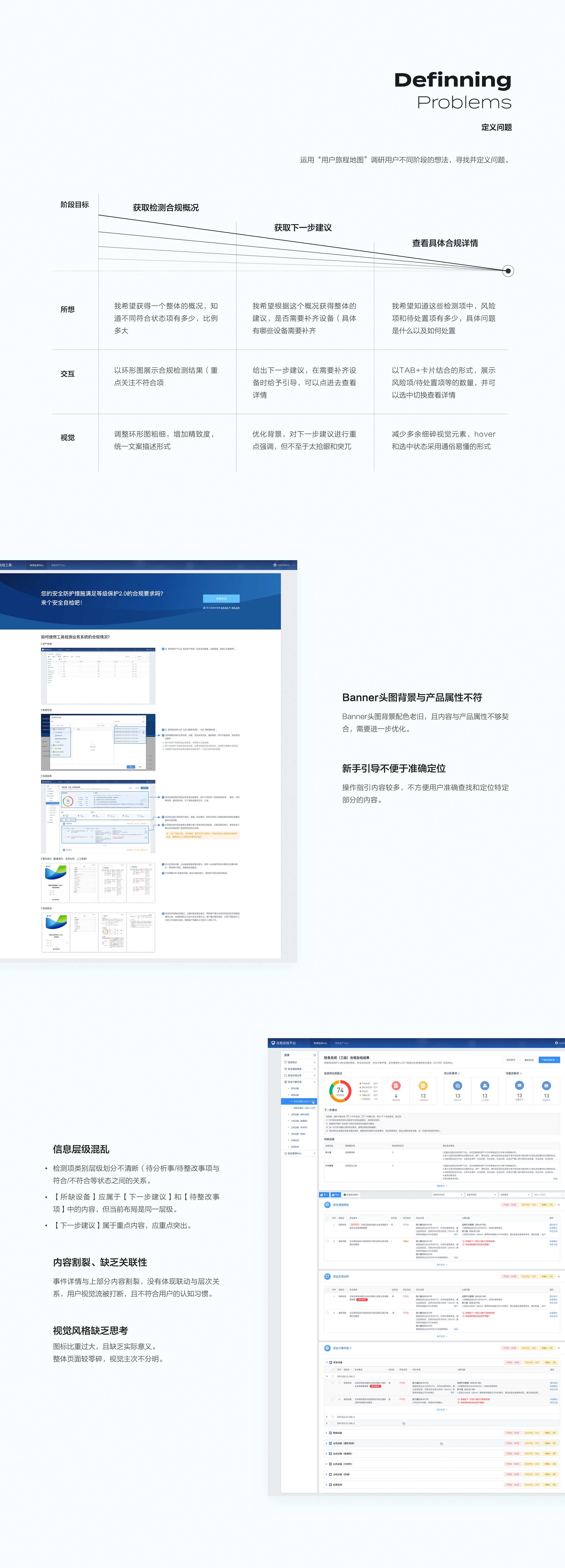Open the 全部风险项 dropdown
Screen dimensions: 565x1568
pos(482,1195)
